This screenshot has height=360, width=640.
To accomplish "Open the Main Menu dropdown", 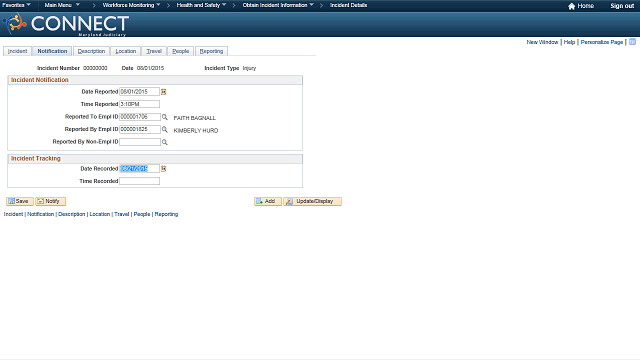I will tap(62, 5).
